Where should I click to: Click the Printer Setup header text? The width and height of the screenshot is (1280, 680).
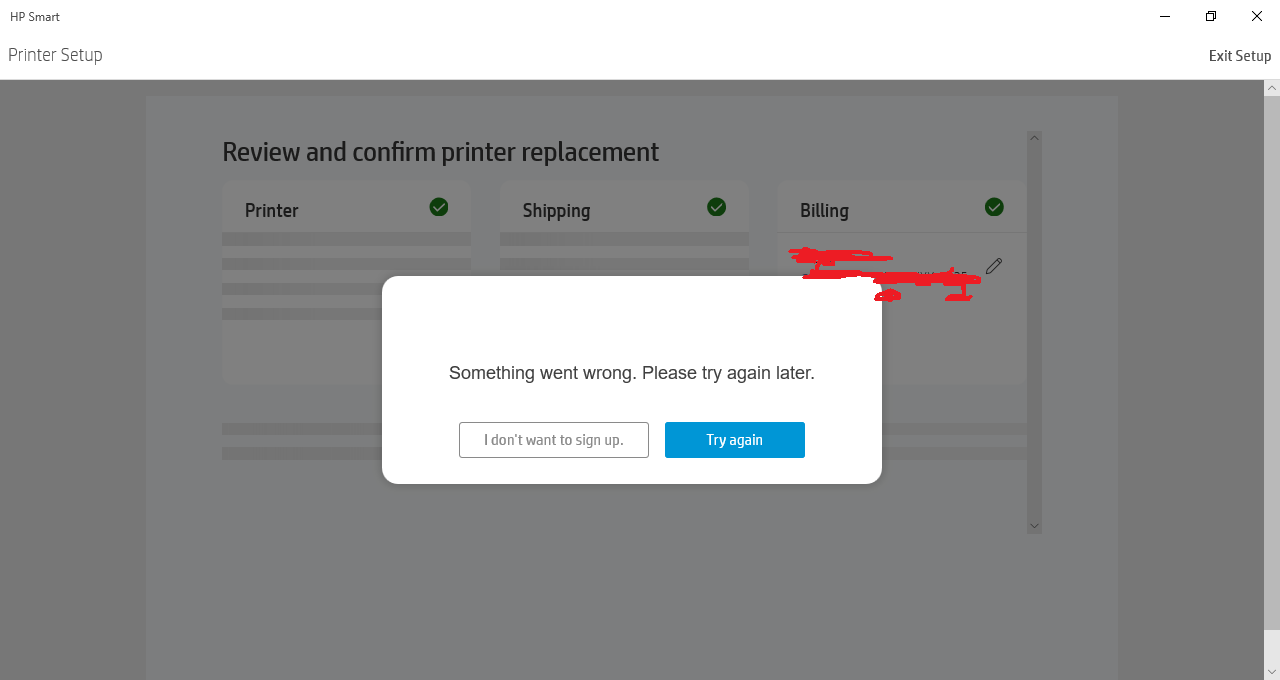coord(55,55)
